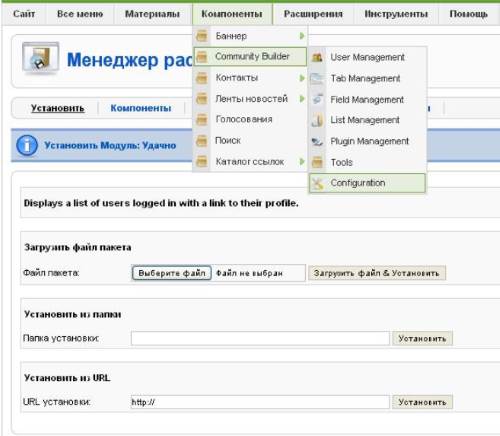Open Plugin Management submenu item
The image size is (500, 436).
[x=367, y=141]
